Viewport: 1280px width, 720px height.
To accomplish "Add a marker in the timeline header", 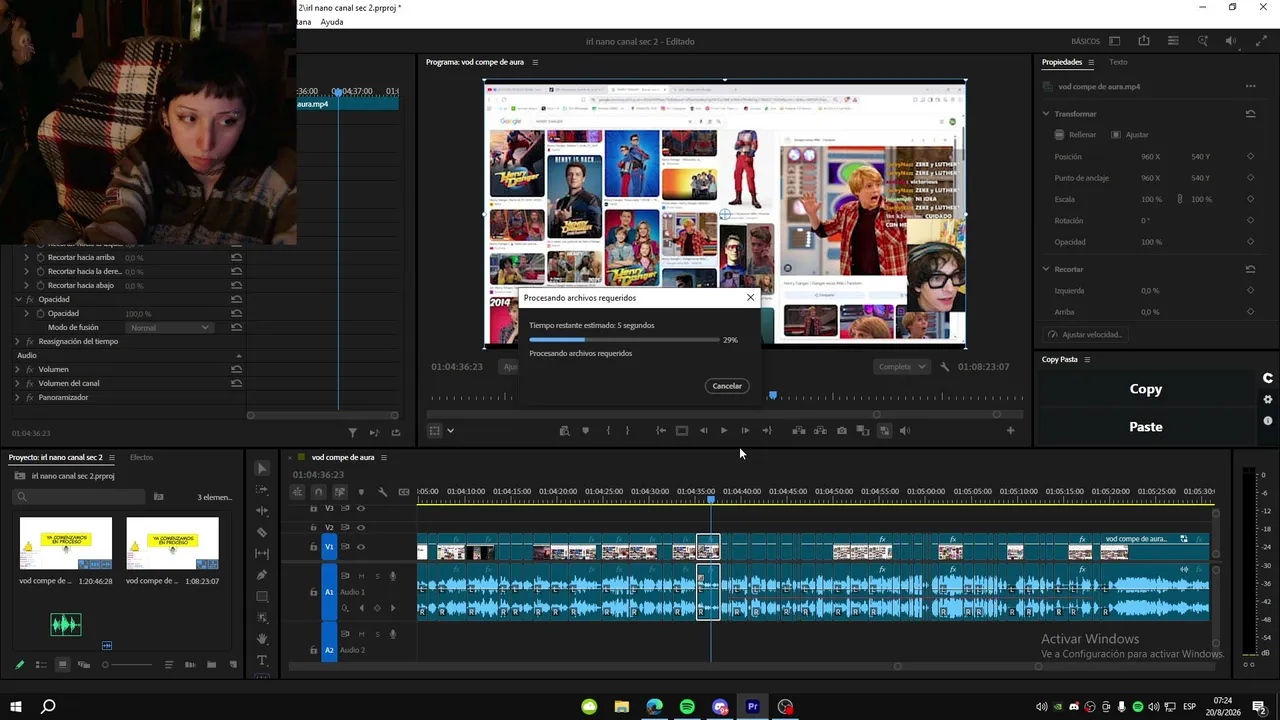I will click(x=361, y=492).
